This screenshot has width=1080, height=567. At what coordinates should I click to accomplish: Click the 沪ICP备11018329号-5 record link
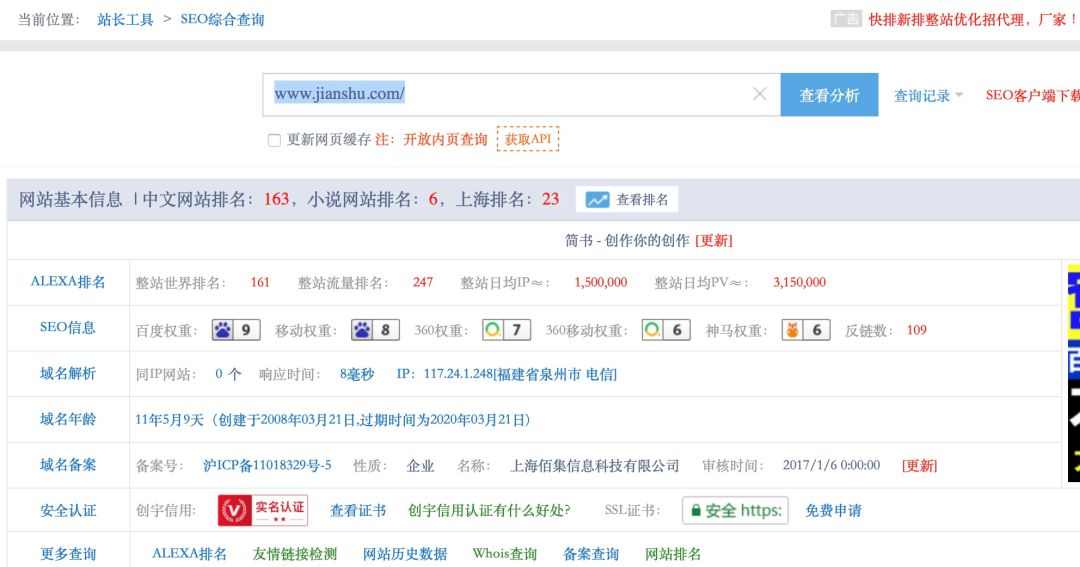point(267,466)
